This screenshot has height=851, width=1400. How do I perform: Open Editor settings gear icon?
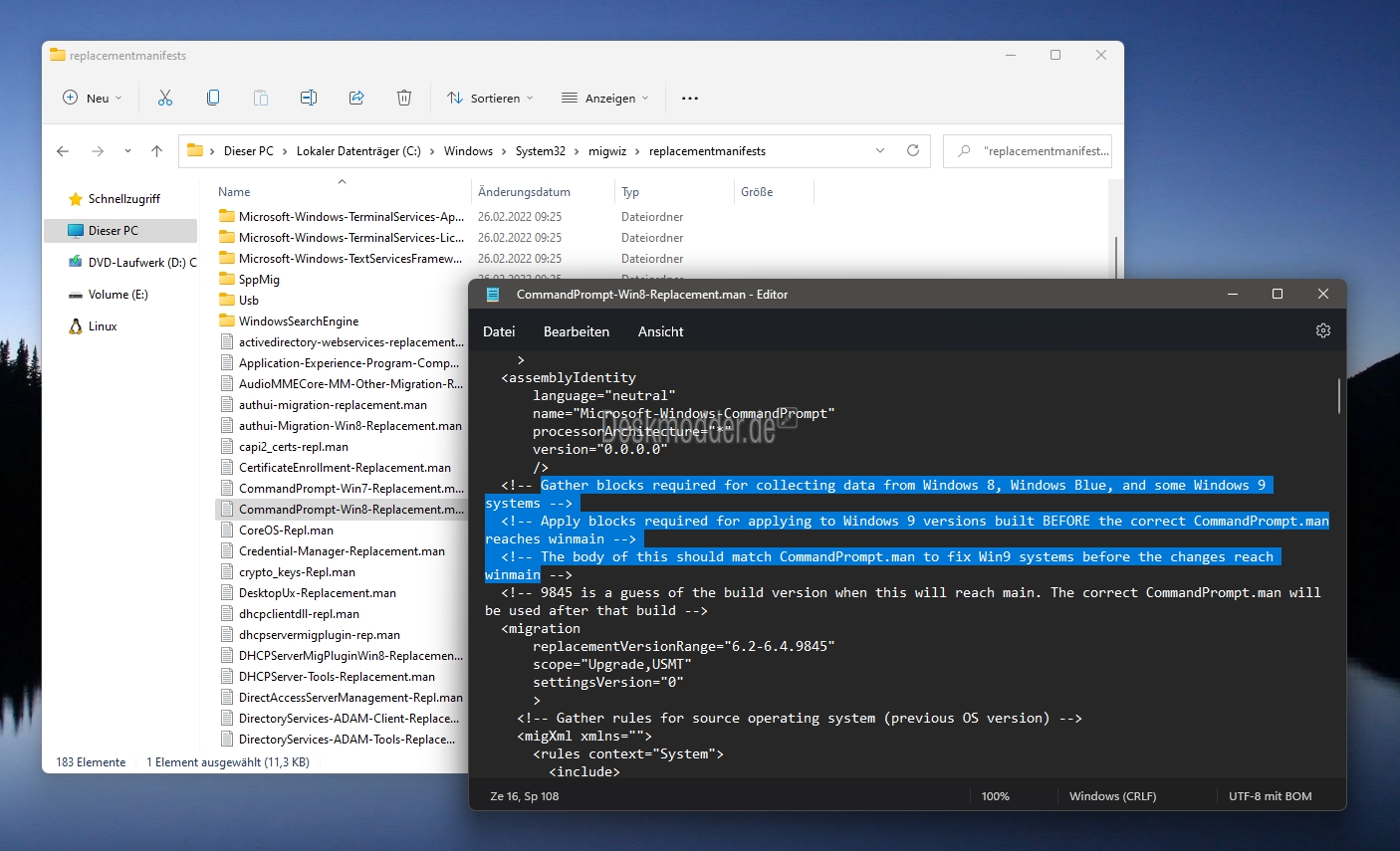click(x=1323, y=330)
